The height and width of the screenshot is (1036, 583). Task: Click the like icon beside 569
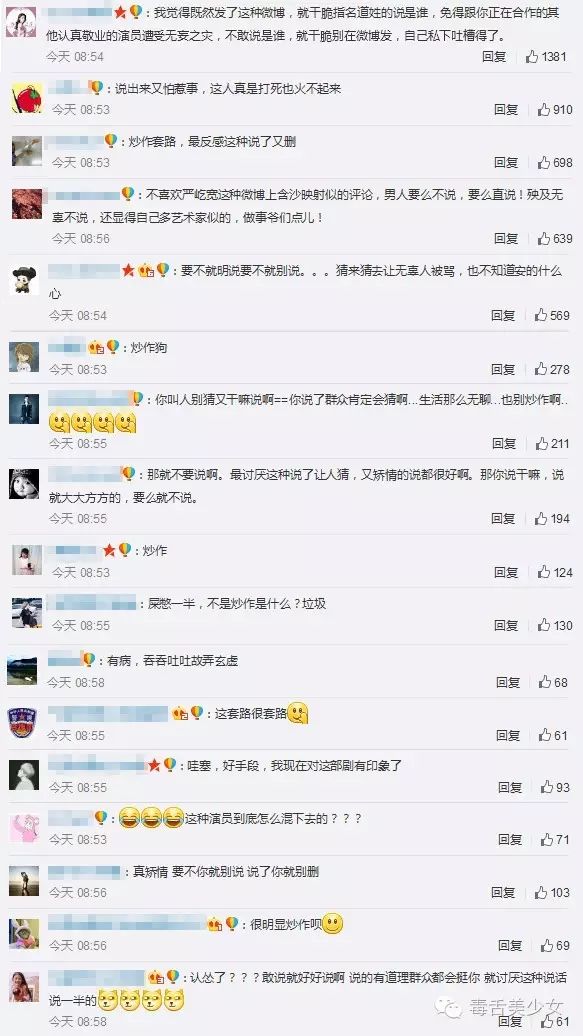[x=541, y=316]
